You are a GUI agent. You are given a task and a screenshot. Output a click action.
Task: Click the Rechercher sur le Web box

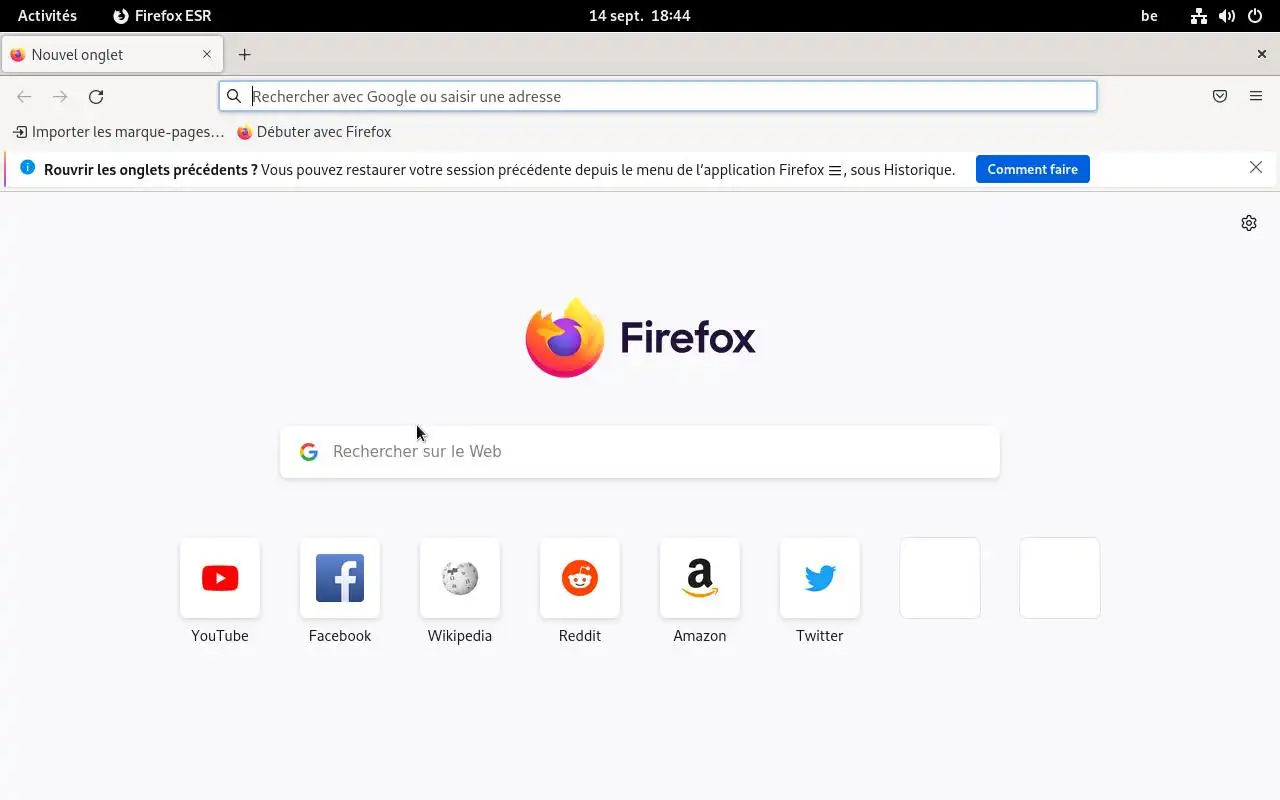point(640,452)
